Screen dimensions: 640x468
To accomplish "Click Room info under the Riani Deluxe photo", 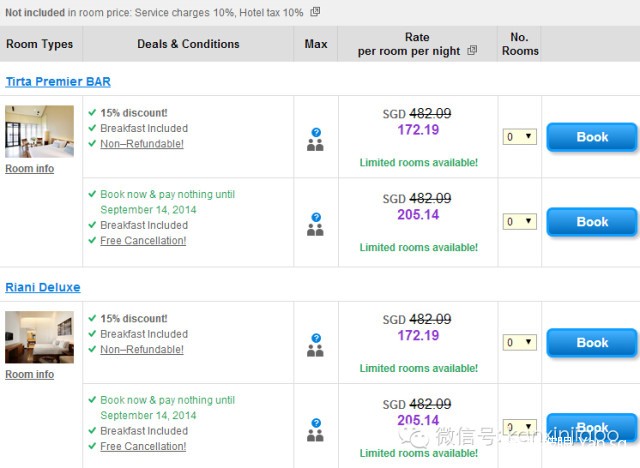I will 30,374.
